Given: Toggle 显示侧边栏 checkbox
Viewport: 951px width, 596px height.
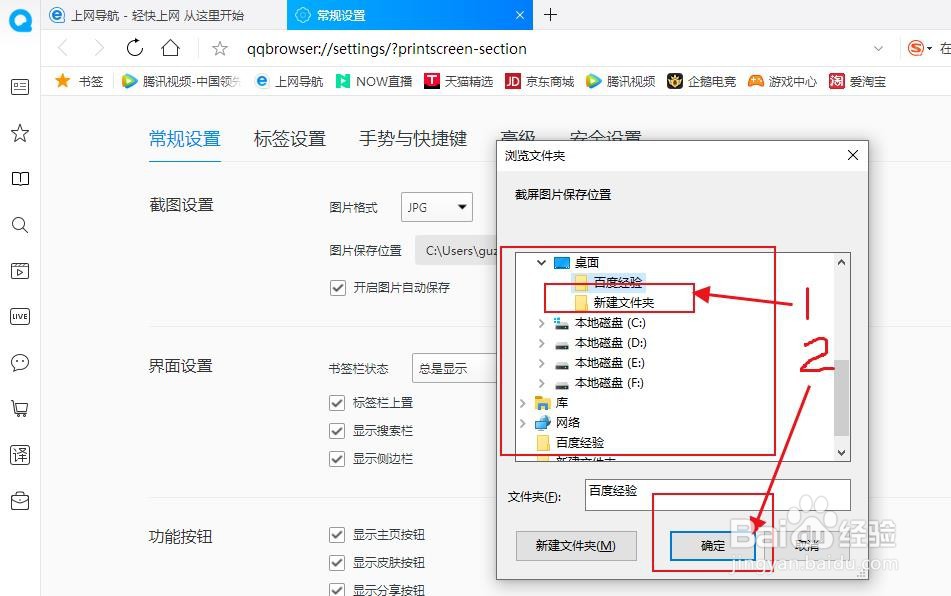Looking at the screenshot, I should [337, 458].
